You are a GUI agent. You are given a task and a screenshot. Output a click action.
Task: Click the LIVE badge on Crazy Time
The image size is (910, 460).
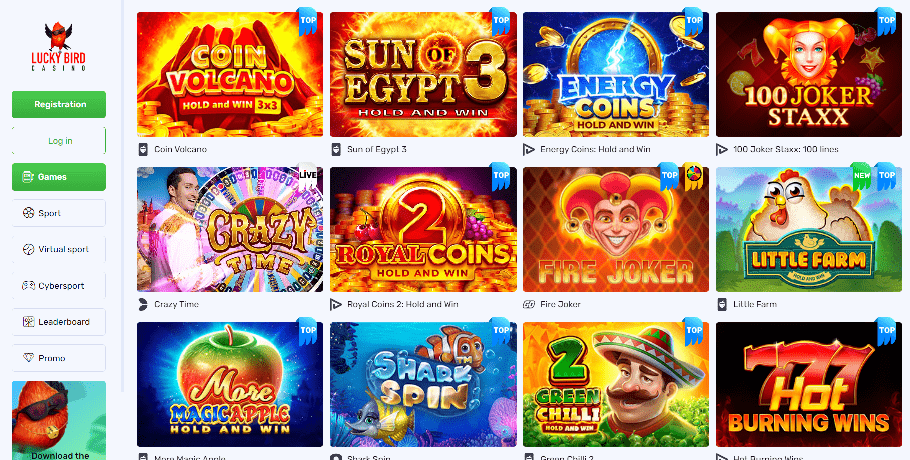(x=308, y=173)
